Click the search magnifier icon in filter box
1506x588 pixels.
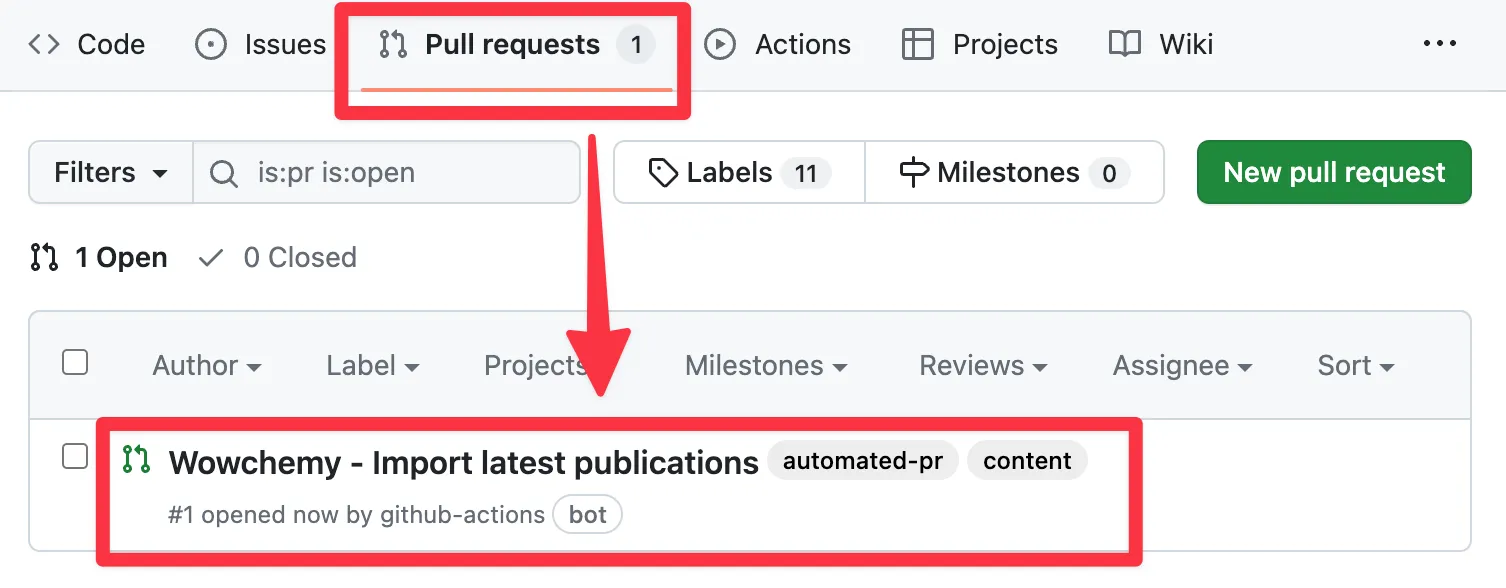click(x=224, y=173)
